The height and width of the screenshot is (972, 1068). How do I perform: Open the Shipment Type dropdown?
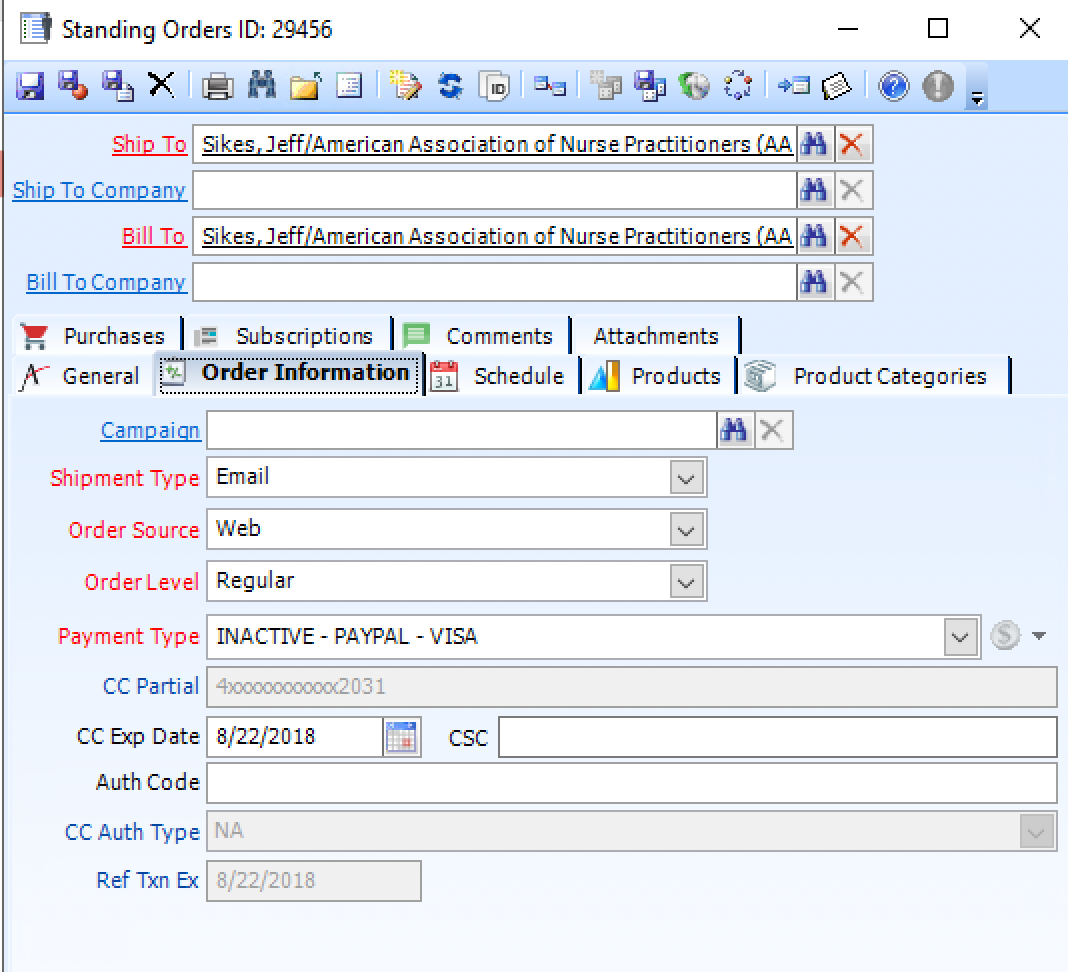[x=686, y=478]
